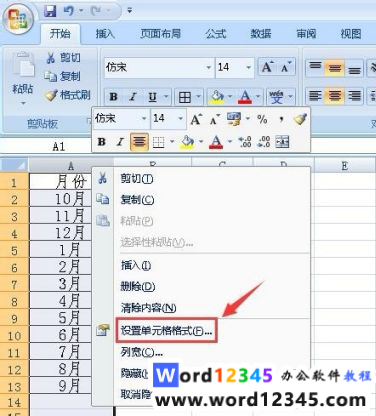376x416 pixels.
Task: Choose 设置单元格格式 from context menu
Action: (x=166, y=330)
